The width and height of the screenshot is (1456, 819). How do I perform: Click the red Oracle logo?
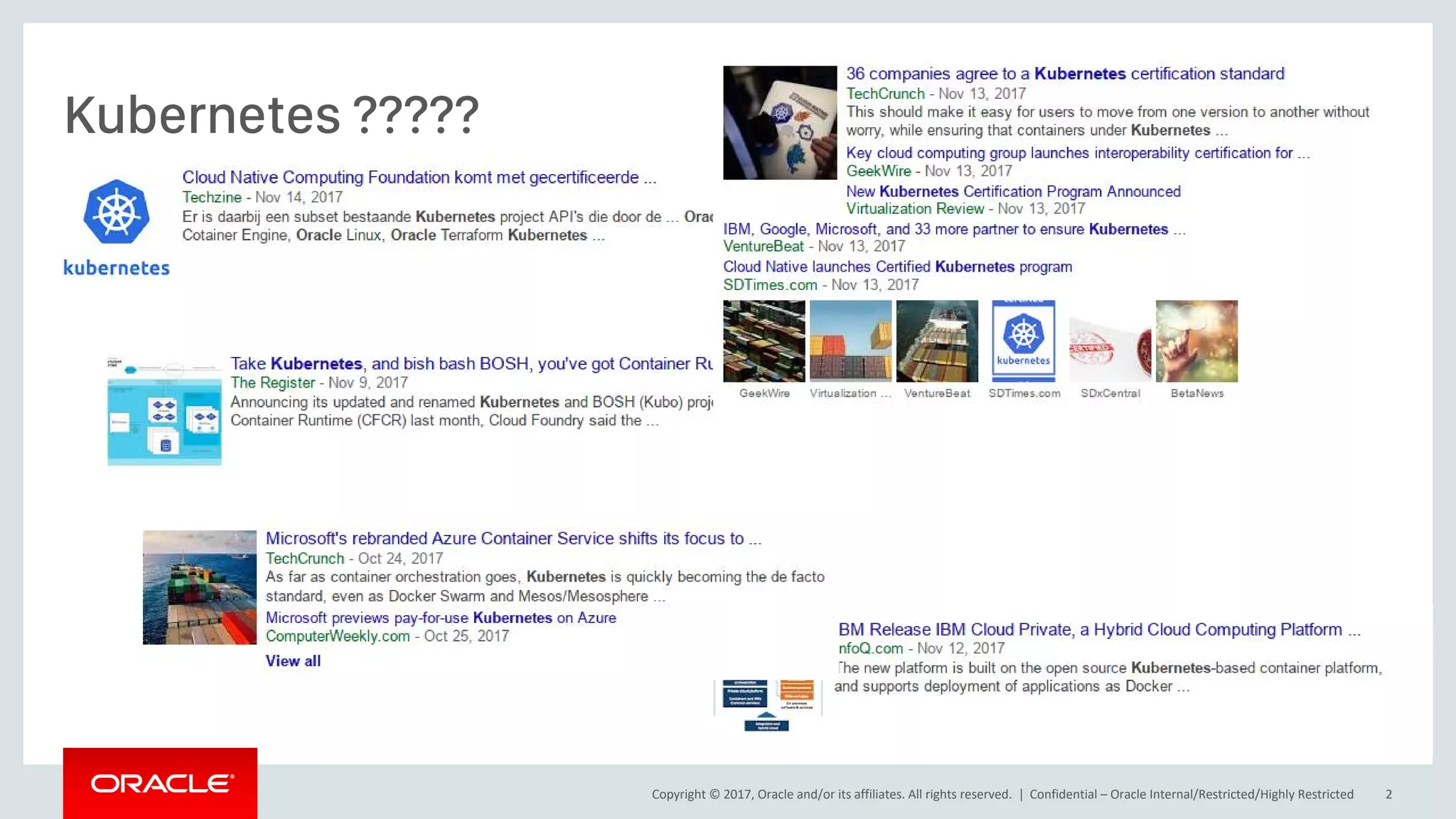click(160, 783)
